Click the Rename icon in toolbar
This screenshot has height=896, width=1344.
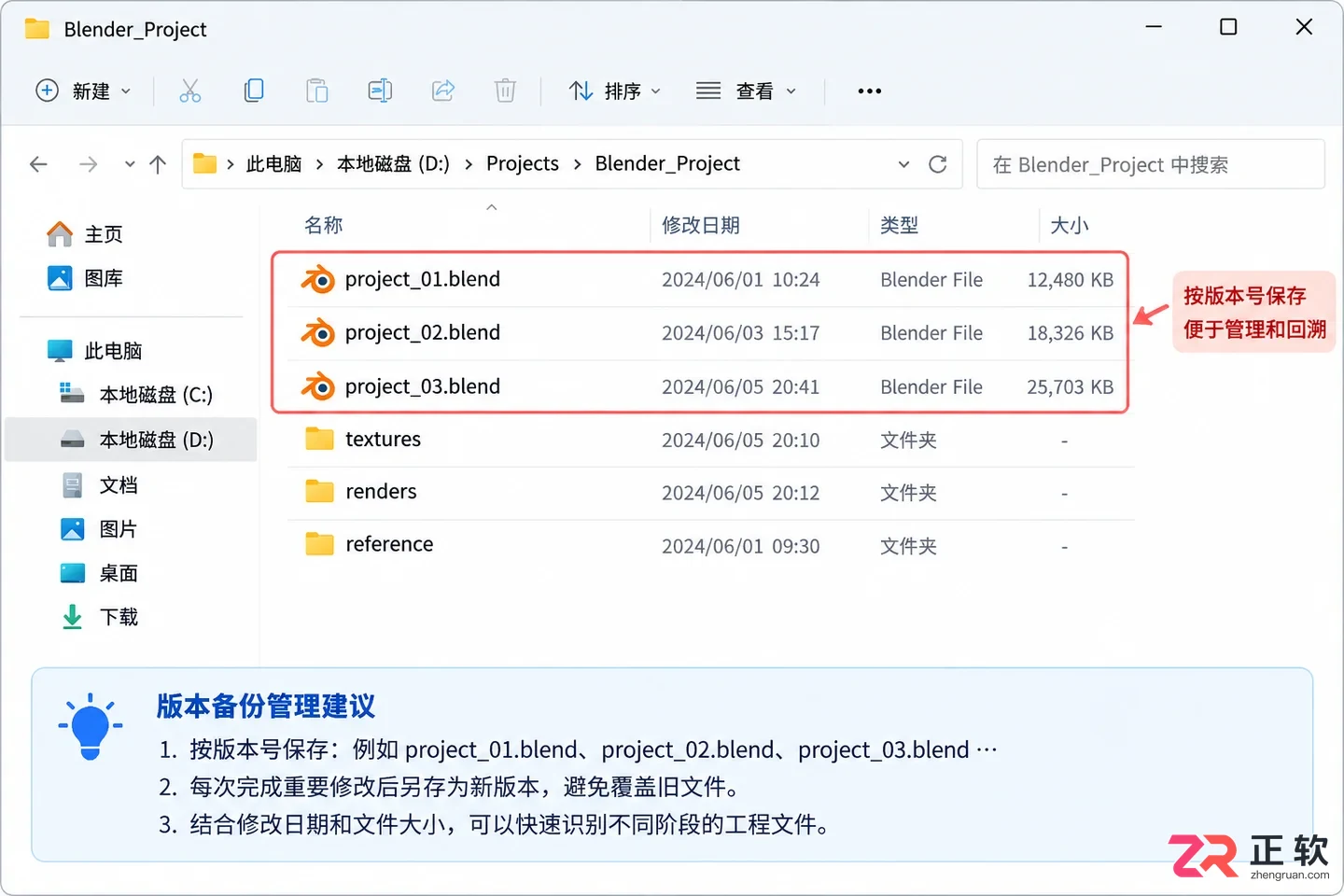(x=380, y=91)
